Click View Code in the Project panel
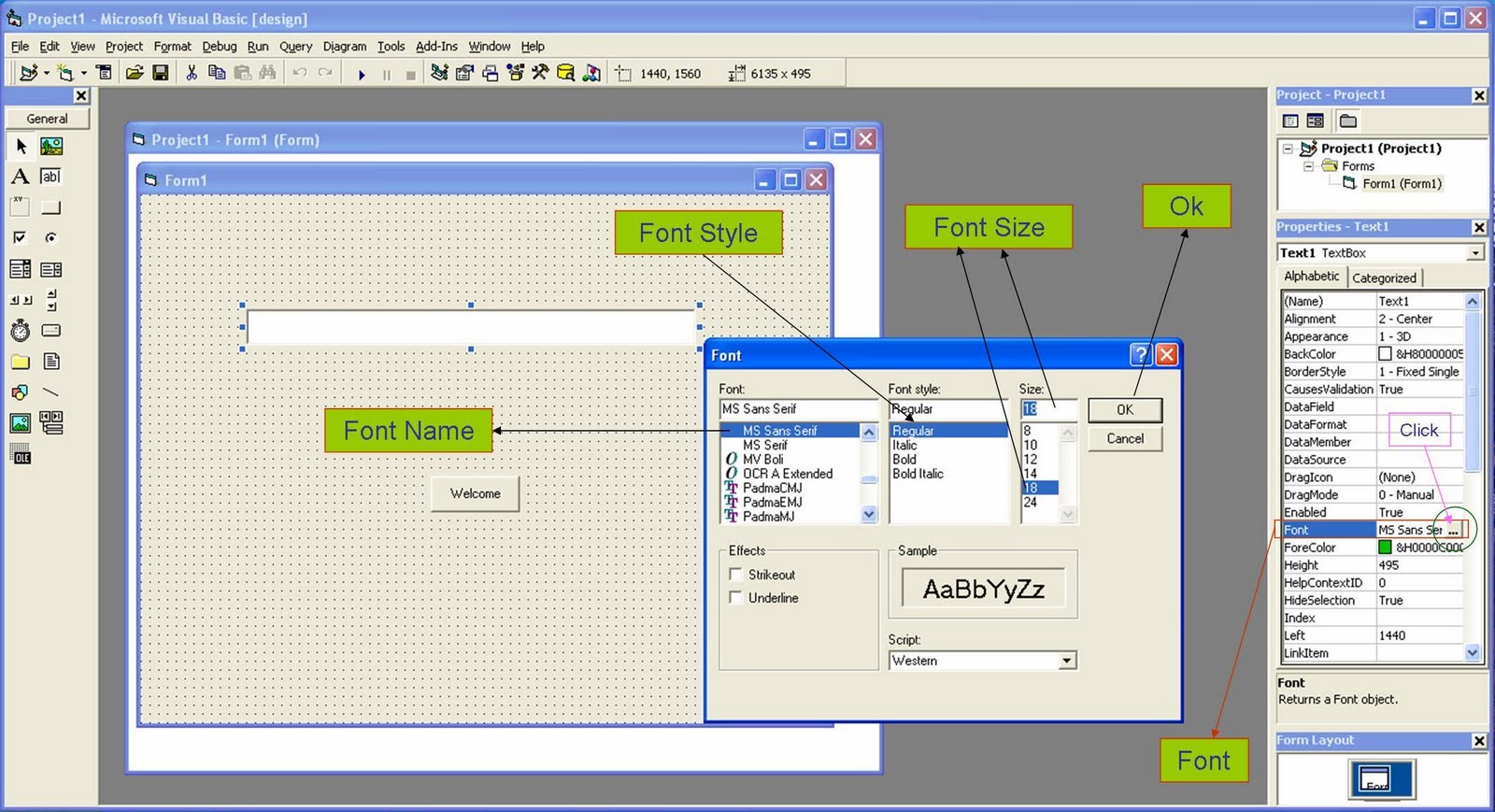 coord(1290,121)
